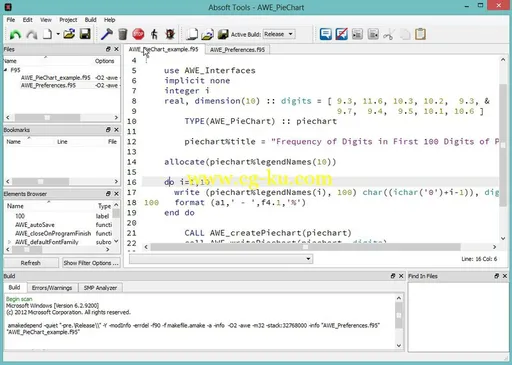Click the Options column header in Files
This screenshot has width=512, height=365.
point(104,61)
